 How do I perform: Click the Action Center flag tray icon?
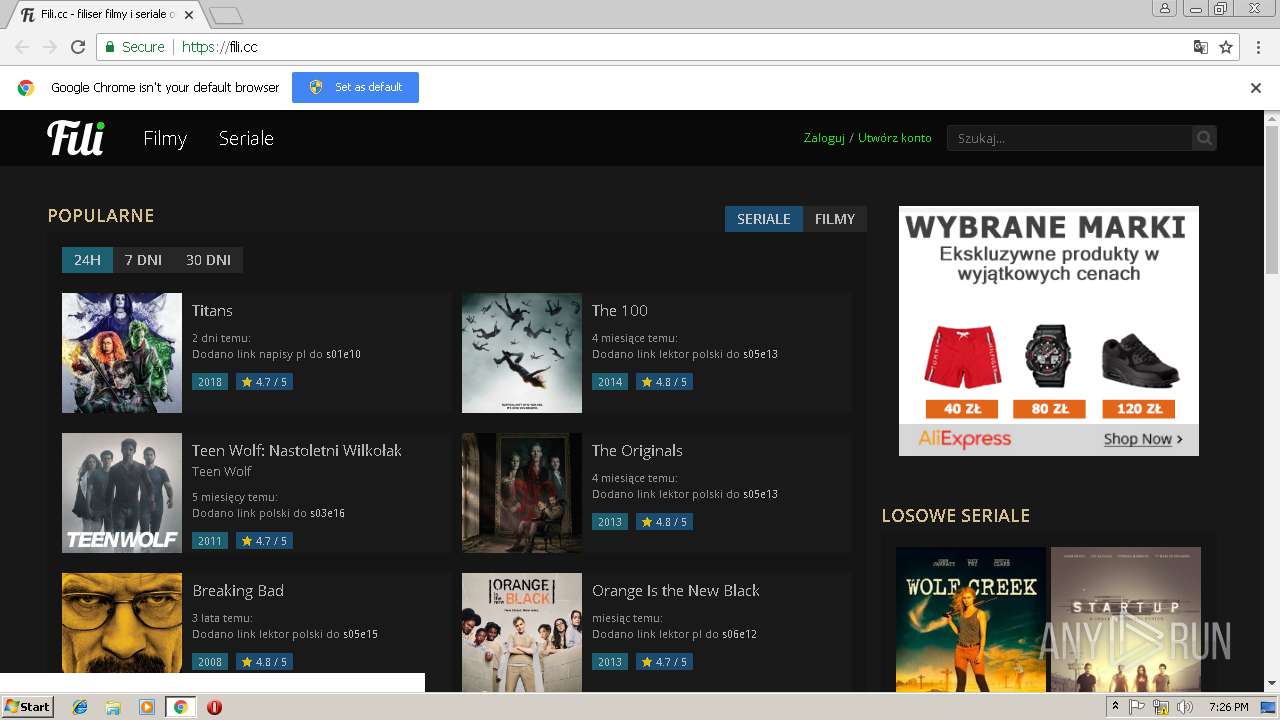coord(1137,707)
